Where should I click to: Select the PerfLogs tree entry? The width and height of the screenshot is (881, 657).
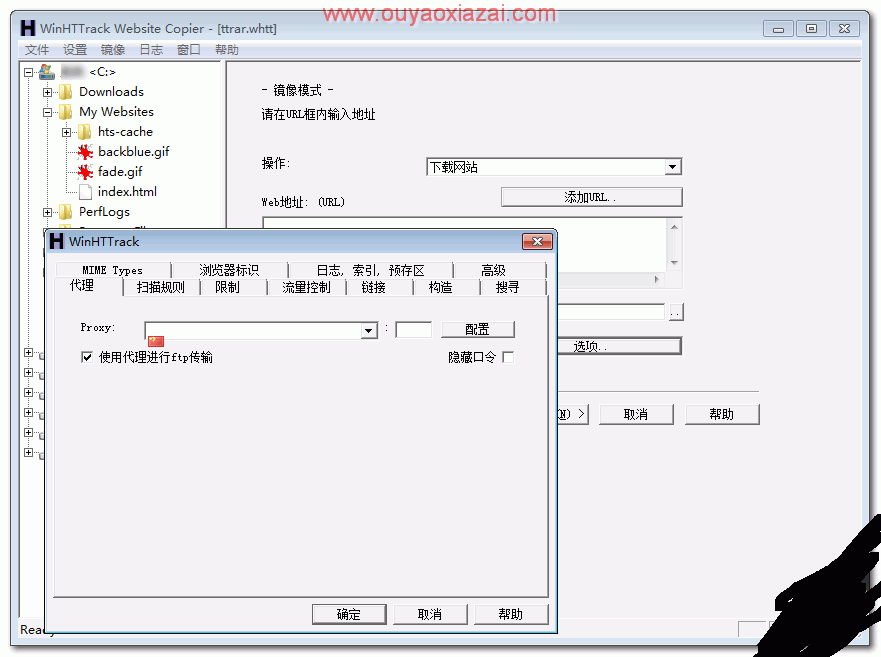tap(105, 212)
